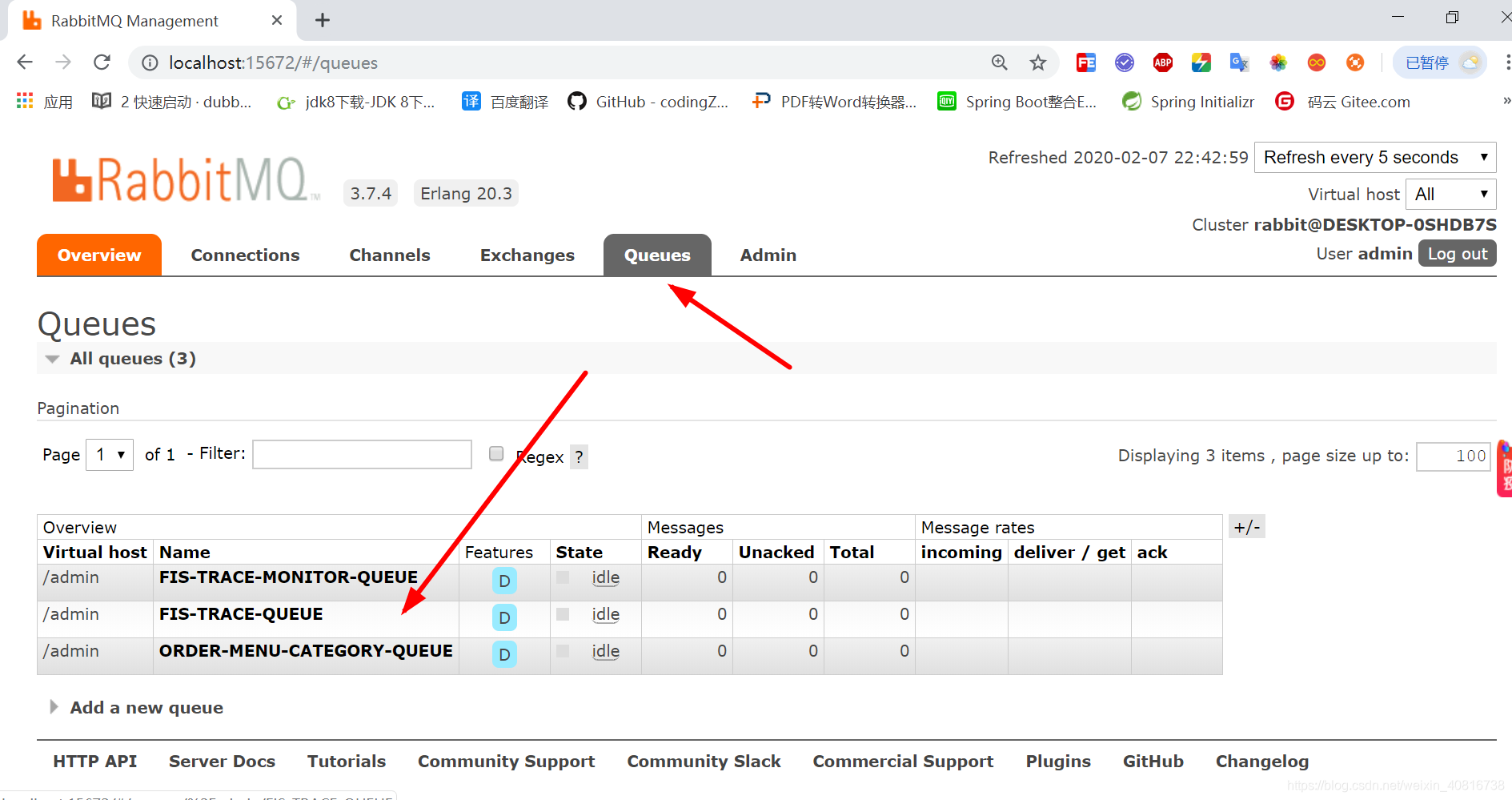Viewport: 1512px width, 800px height.
Task: Click the browser back arrow
Action: coord(25,62)
